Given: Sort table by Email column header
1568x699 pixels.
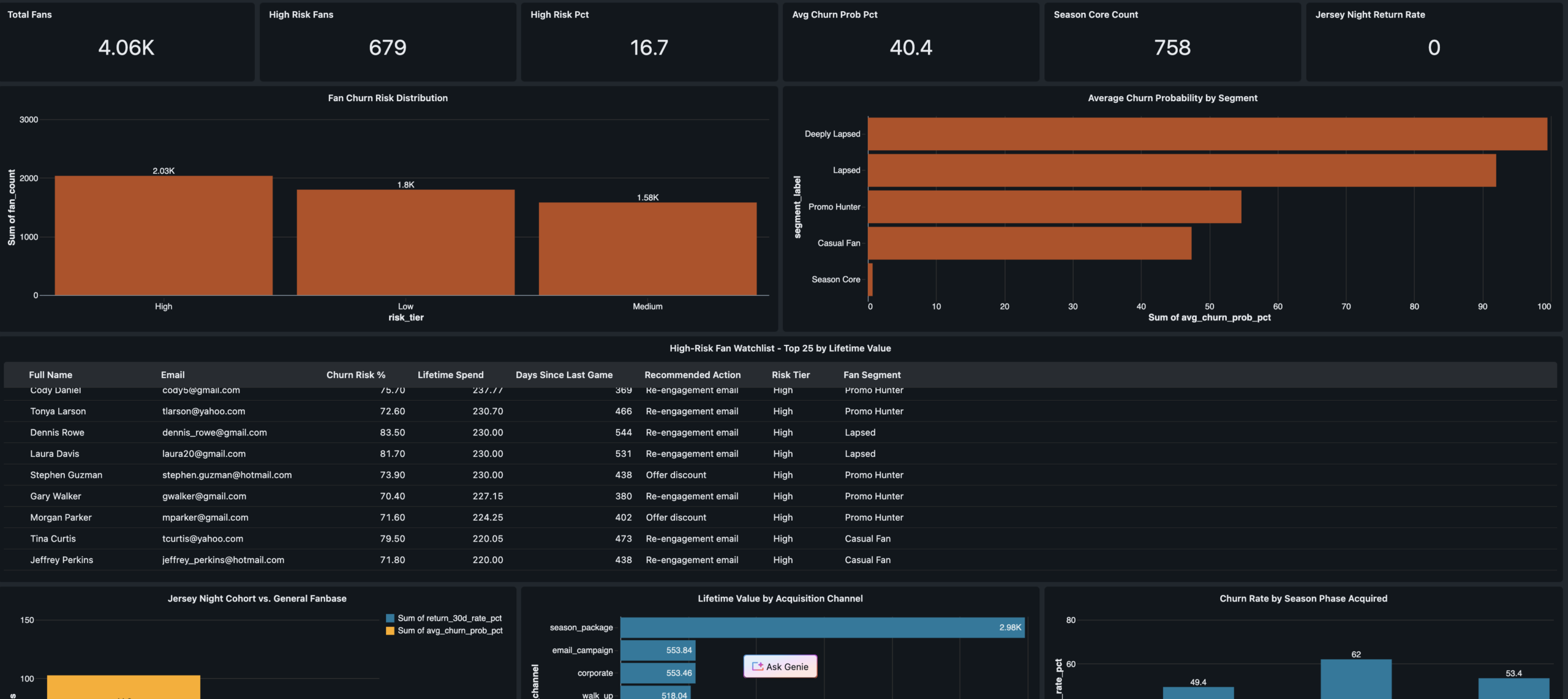Looking at the screenshot, I should [173, 375].
